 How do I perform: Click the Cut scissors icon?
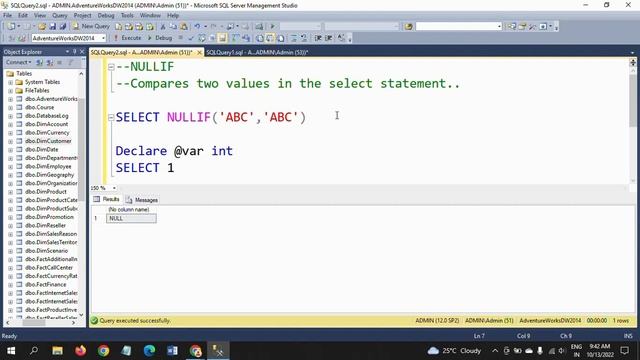pyautogui.click(x=162, y=27)
